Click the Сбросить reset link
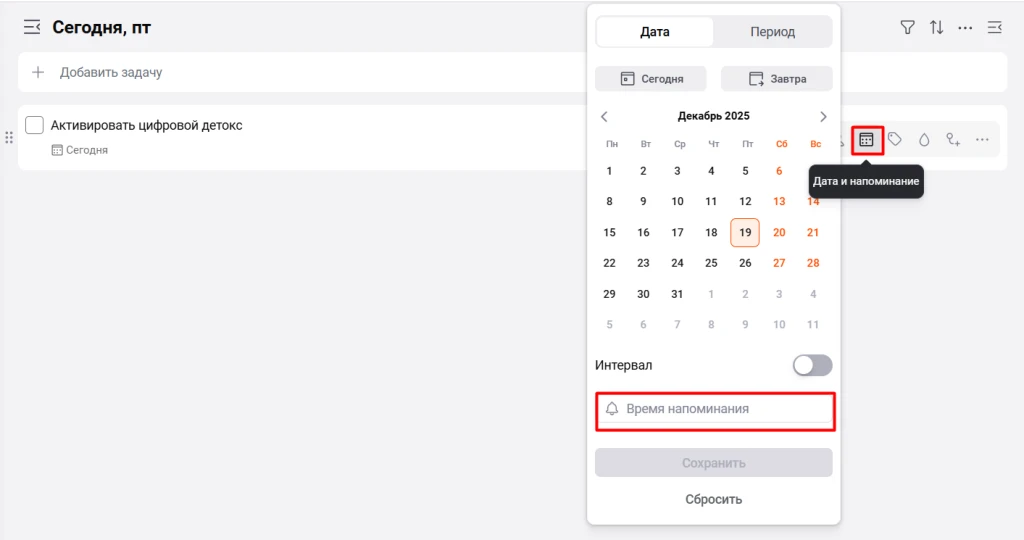Viewport: 1024px width, 540px height. [x=713, y=499]
